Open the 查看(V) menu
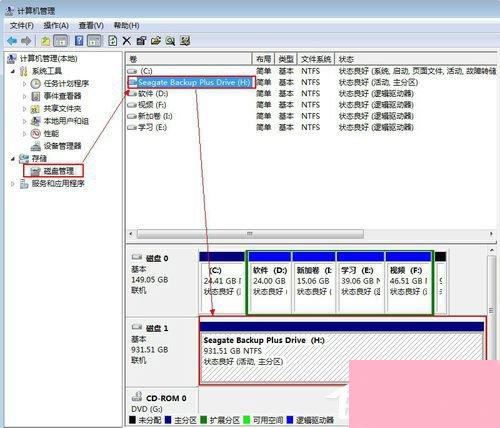Image resolution: width=500 pixels, height=428 pixels. pos(91,26)
